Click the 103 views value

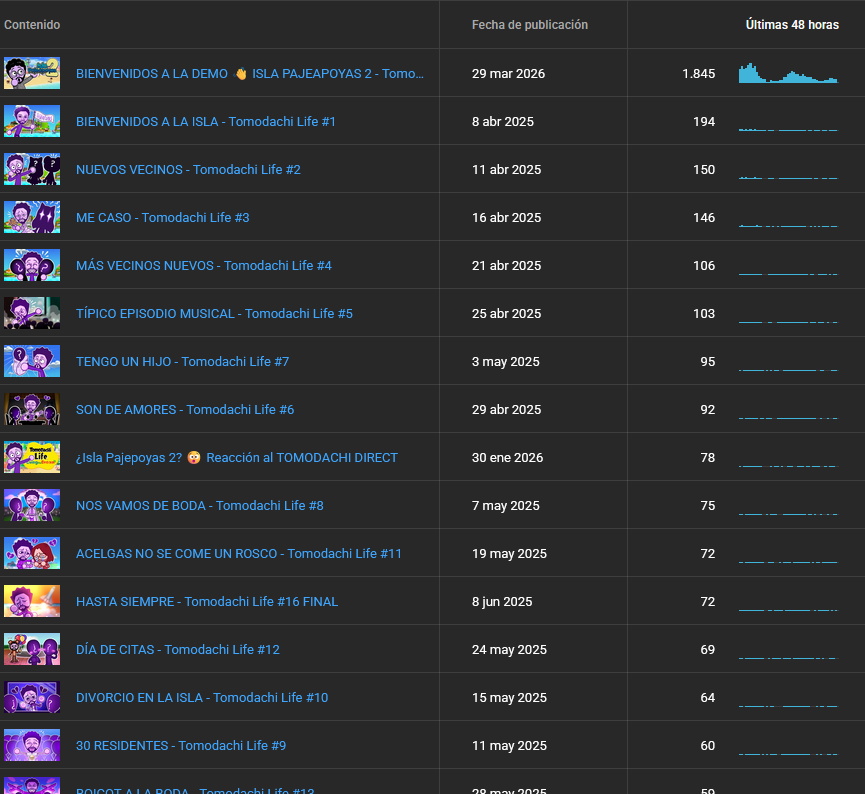(x=704, y=313)
